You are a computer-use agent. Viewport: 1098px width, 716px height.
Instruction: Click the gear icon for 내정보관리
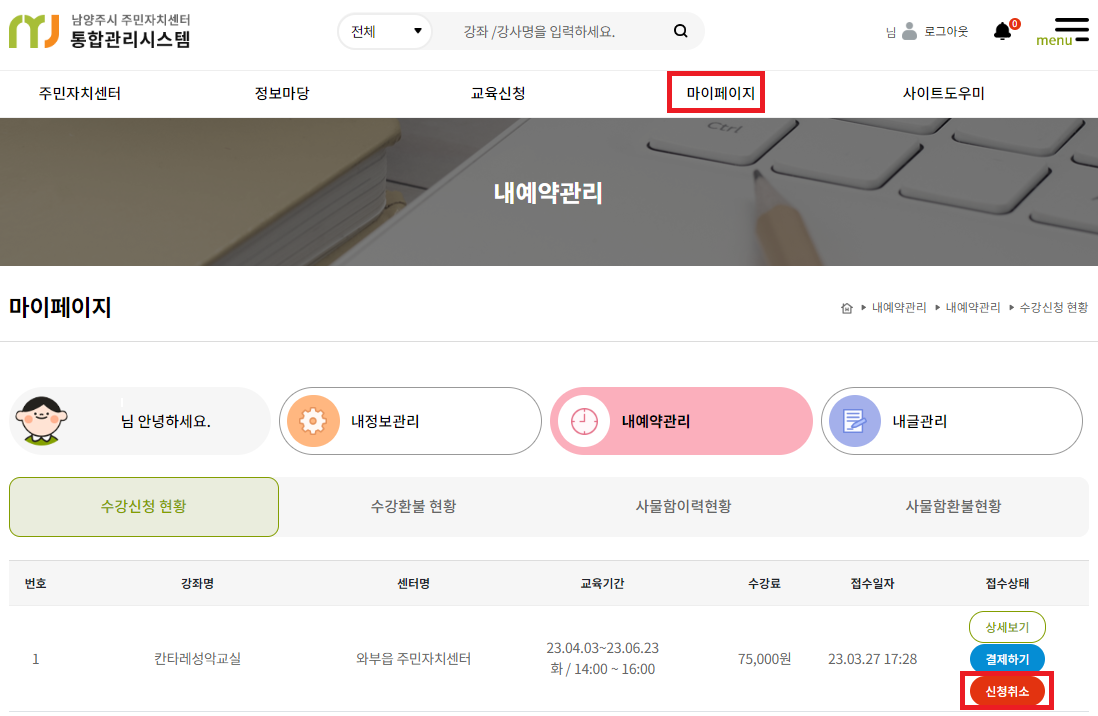314,421
